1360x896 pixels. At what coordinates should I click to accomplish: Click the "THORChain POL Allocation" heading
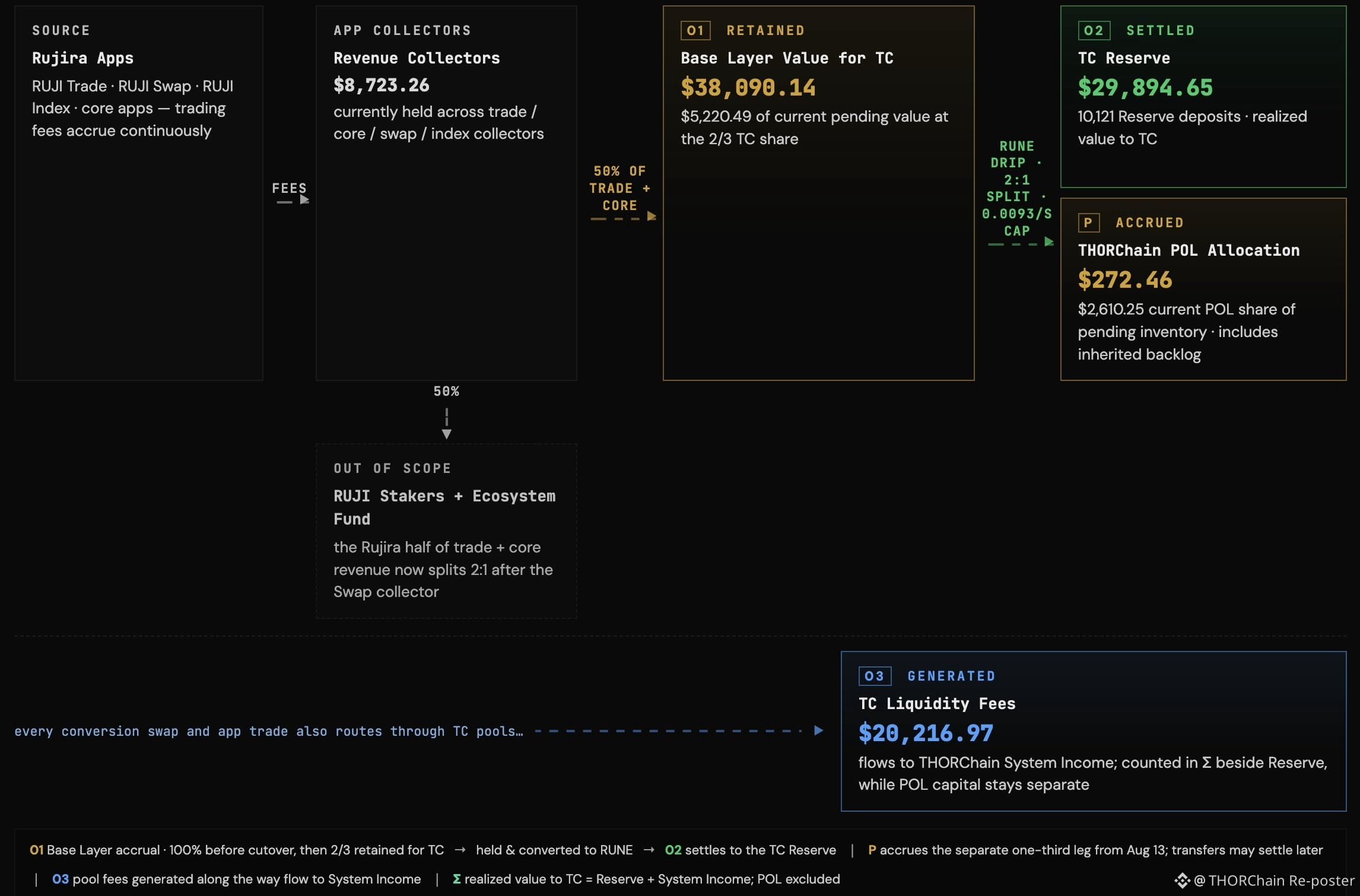(x=1189, y=250)
